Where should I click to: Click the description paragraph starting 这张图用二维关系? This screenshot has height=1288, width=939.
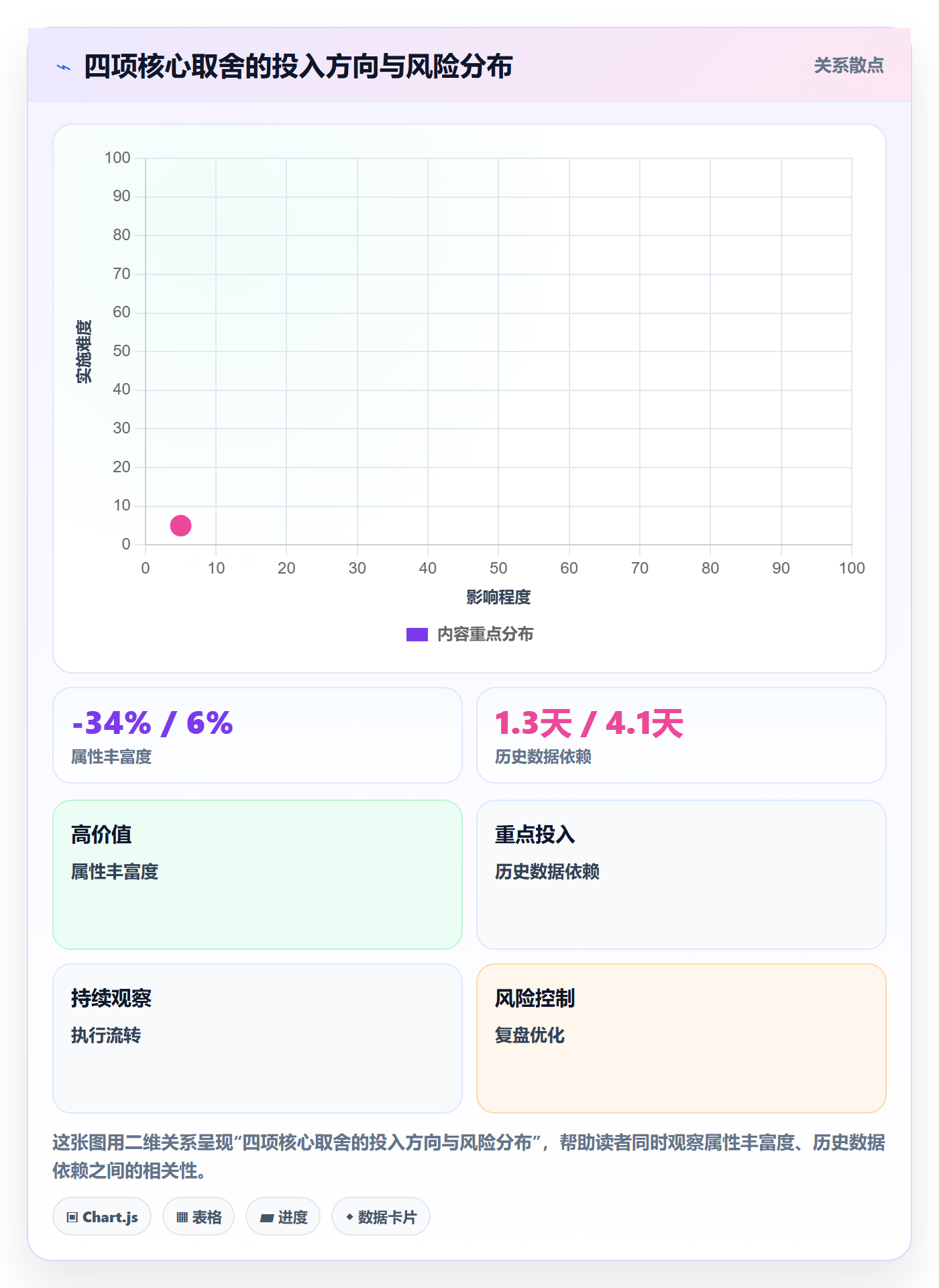tap(469, 1157)
